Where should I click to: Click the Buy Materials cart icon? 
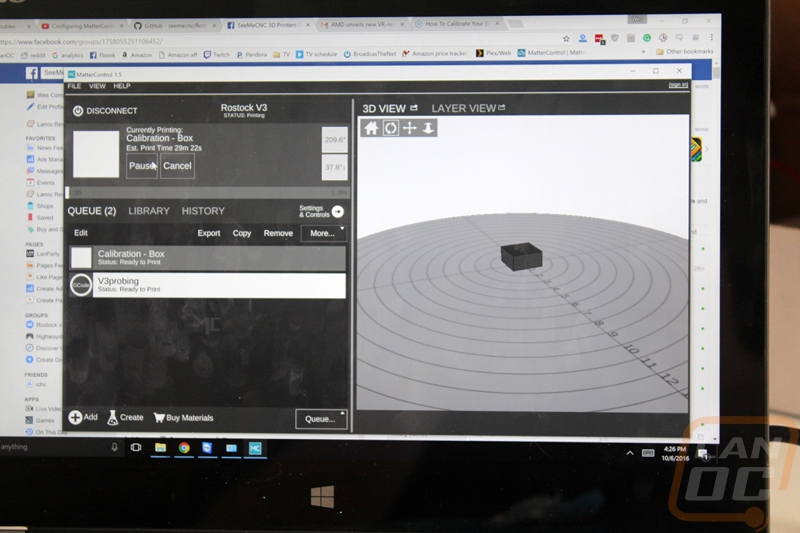159,418
